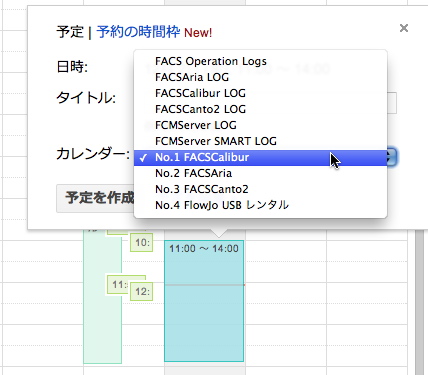Click the tall light-green event block
Viewport: 428px width, 375px height.
pyautogui.click(x=102, y=297)
